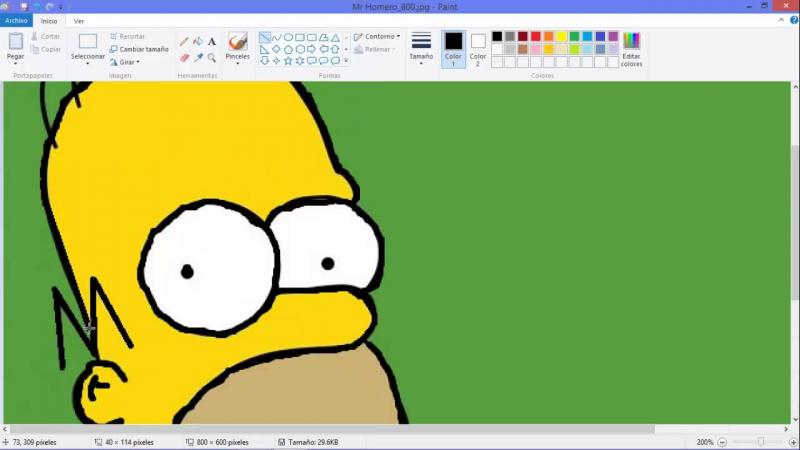Choose the Pentagon shape
800x450 pixels.
(x=288, y=49)
